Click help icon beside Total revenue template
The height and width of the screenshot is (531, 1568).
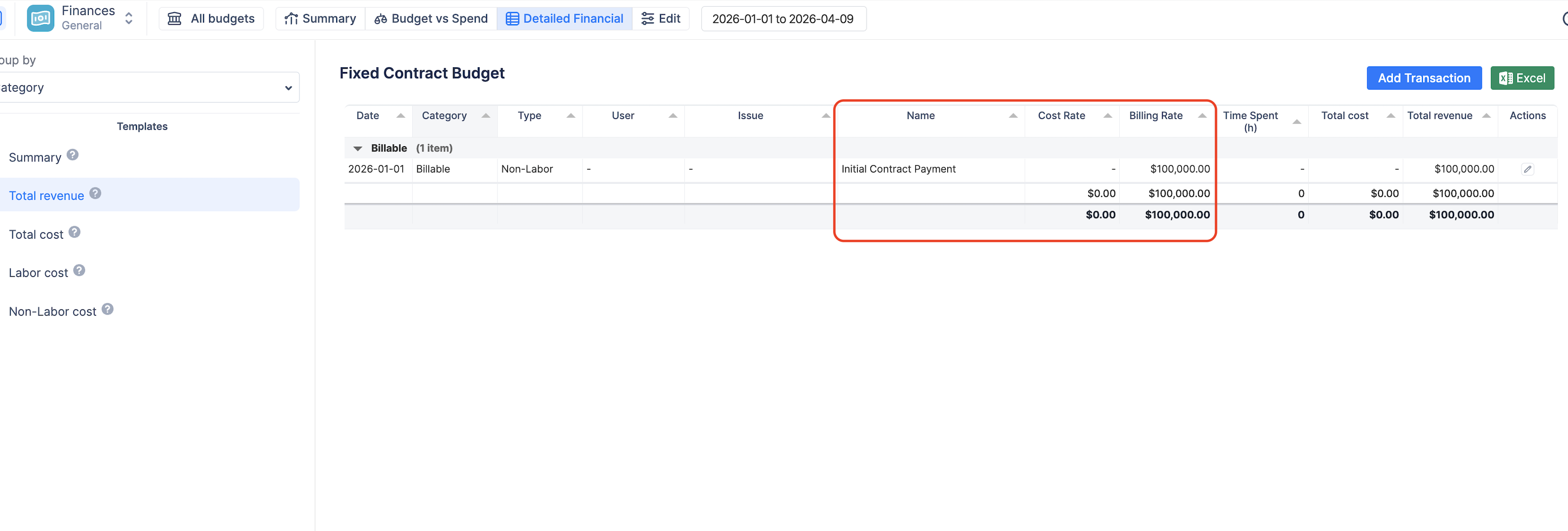(96, 194)
